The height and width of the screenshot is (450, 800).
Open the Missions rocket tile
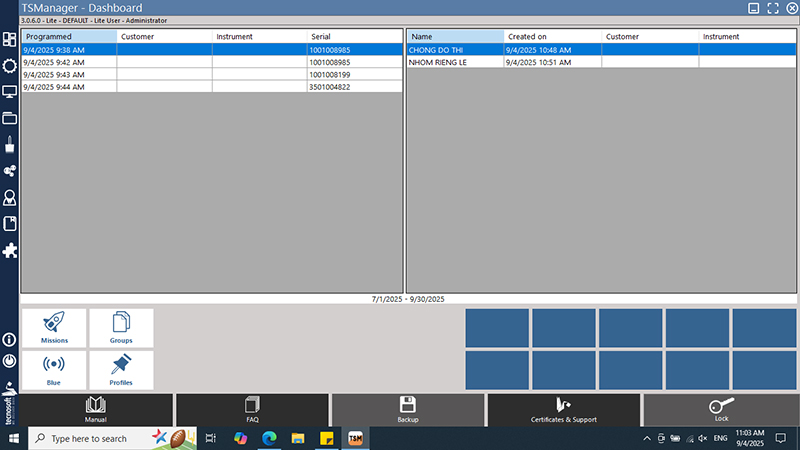55,328
